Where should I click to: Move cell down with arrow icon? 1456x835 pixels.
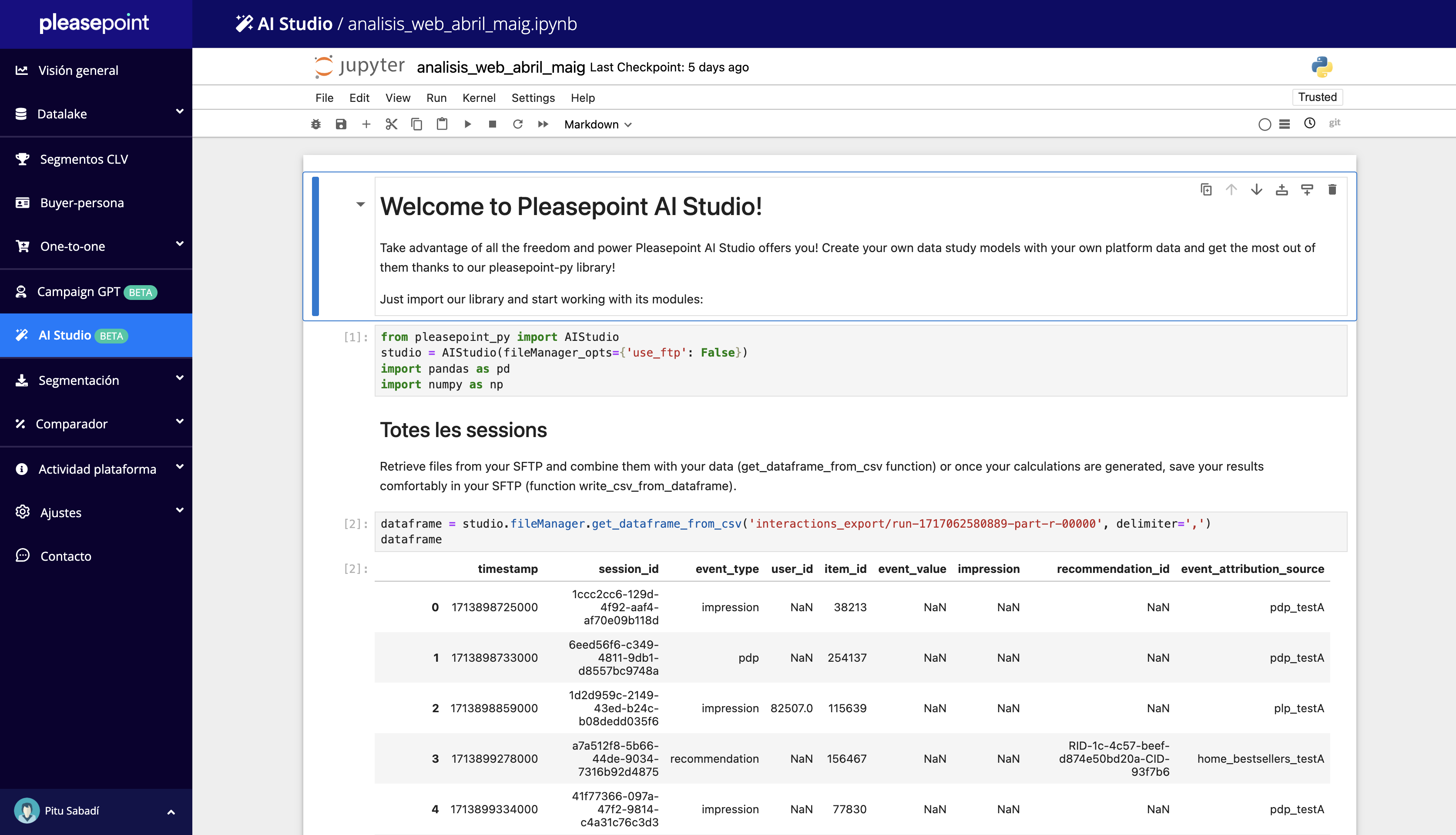pyautogui.click(x=1257, y=190)
